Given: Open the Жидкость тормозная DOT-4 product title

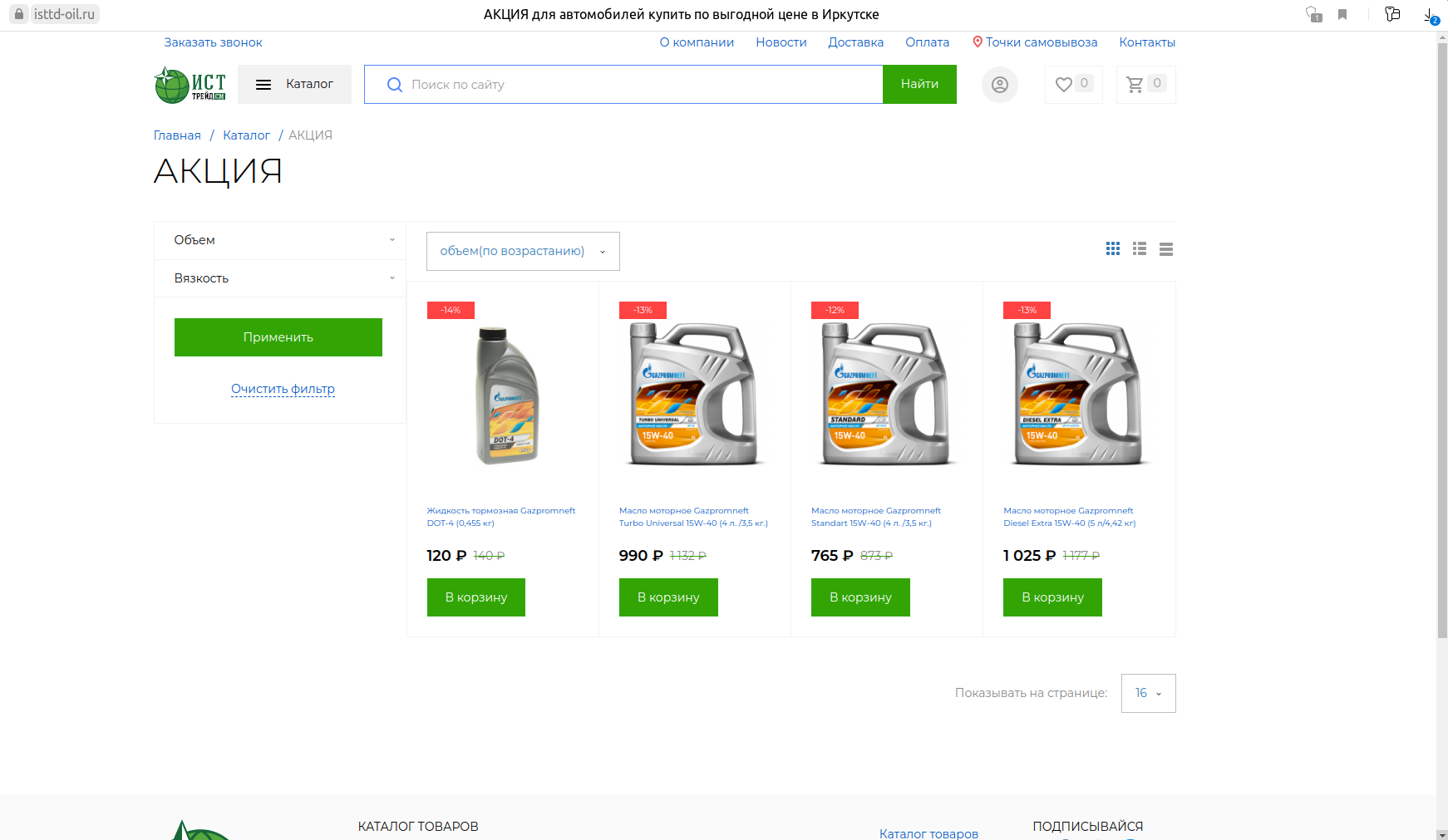Looking at the screenshot, I should (501, 517).
